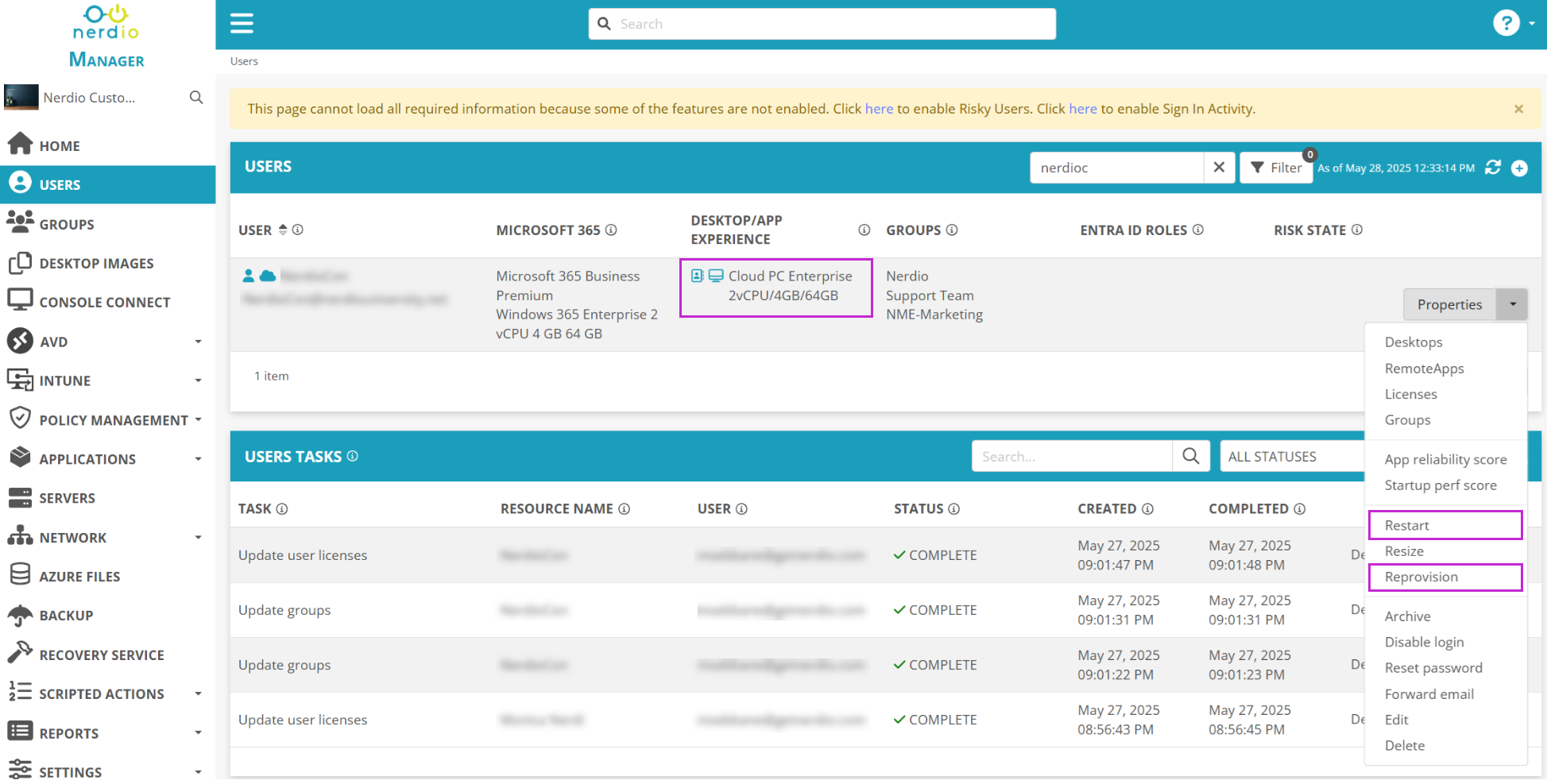Click the Cloud PC desktop icon
The image size is (1547, 784).
pos(716,276)
